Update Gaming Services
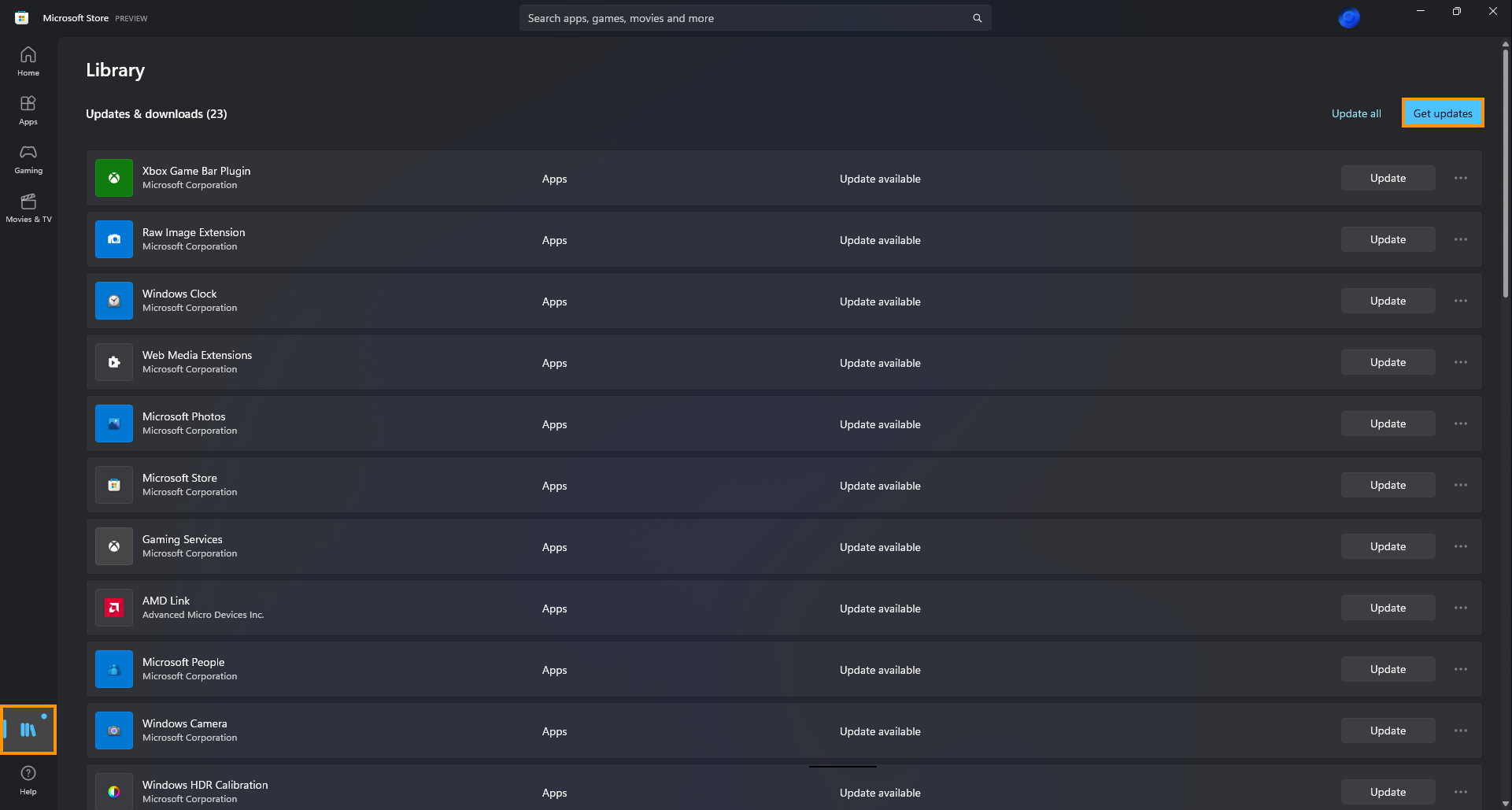The image size is (1512, 810). tap(1388, 546)
